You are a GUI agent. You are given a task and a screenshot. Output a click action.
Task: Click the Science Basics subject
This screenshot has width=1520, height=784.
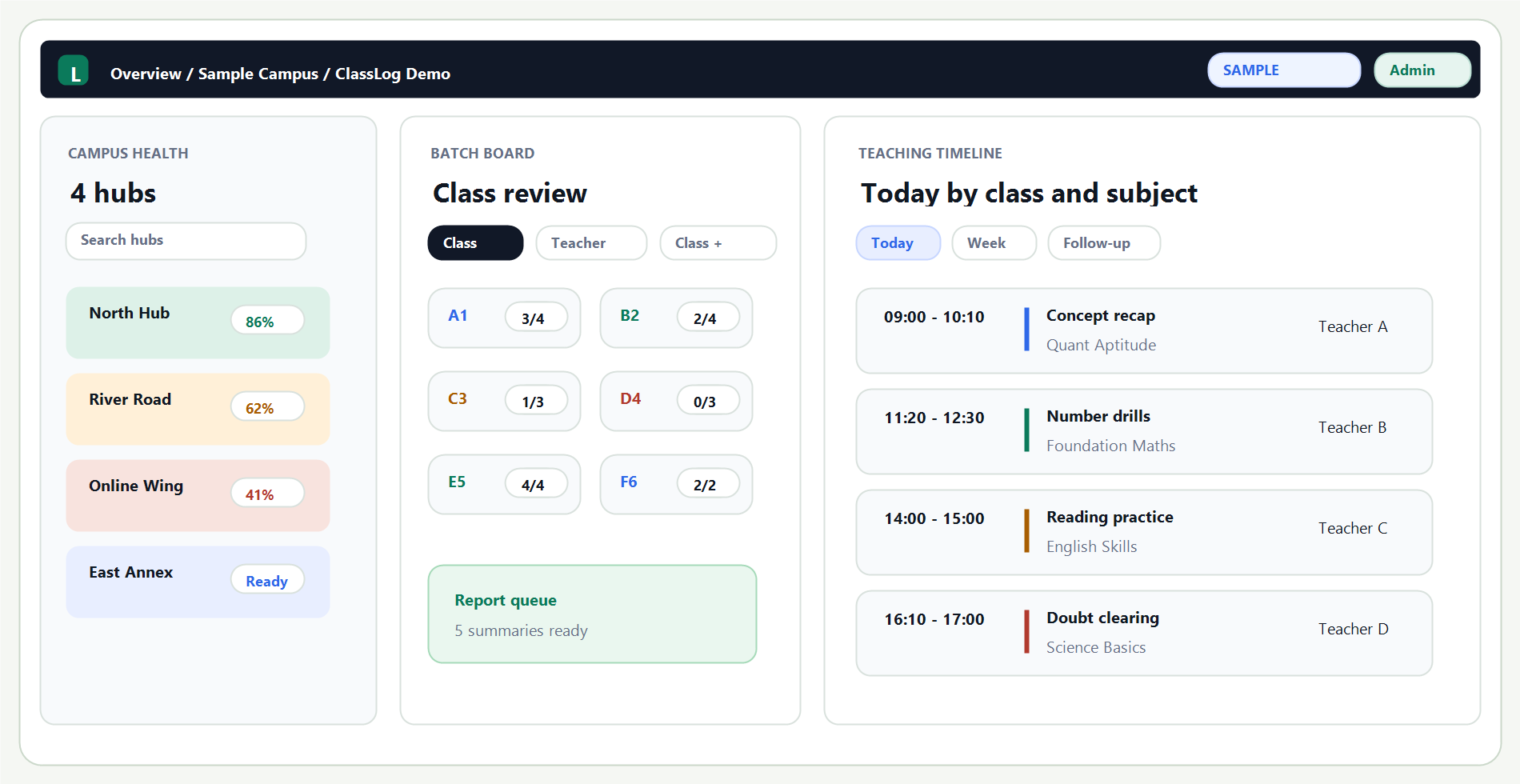coord(1095,647)
